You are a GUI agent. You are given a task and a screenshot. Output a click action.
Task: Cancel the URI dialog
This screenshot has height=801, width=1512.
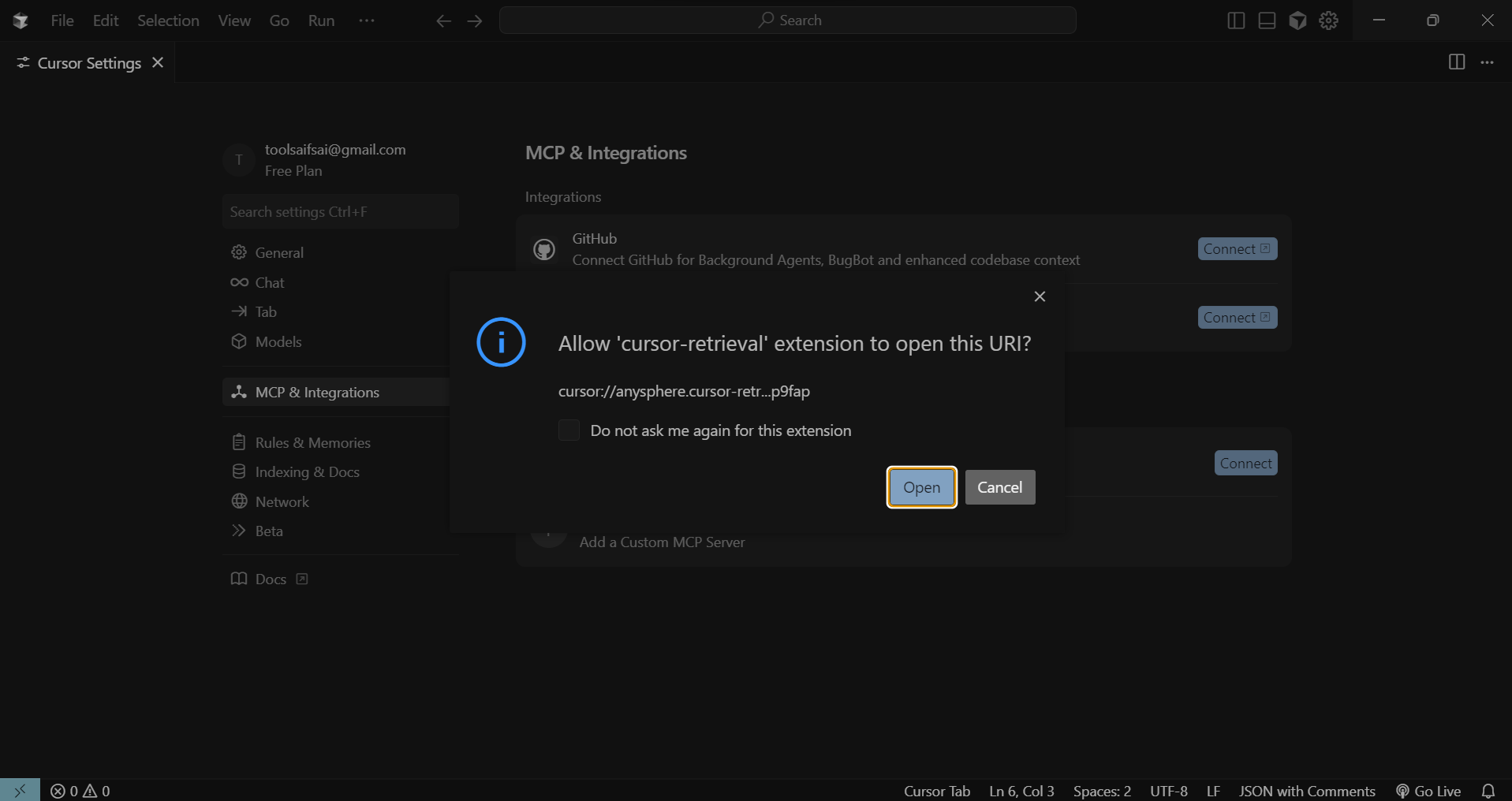pyautogui.click(x=999, y=487)
